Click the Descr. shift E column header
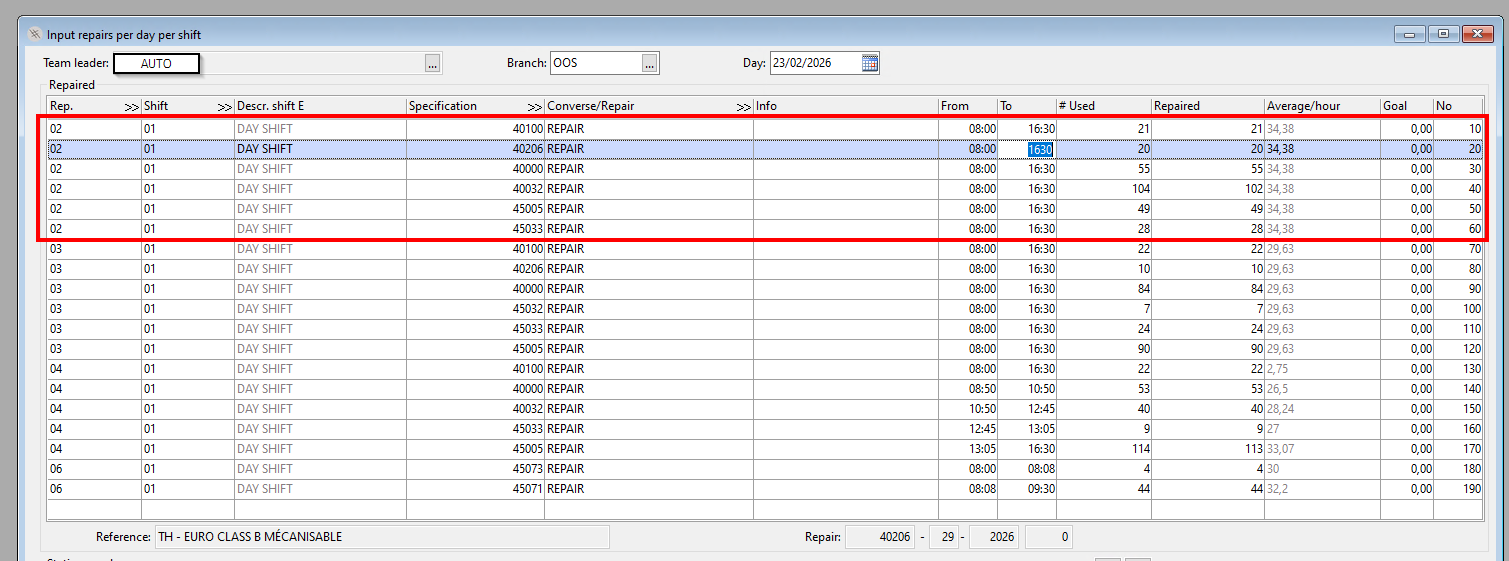The height and width of the screenshot is (561, 1509). coord(320,106)
